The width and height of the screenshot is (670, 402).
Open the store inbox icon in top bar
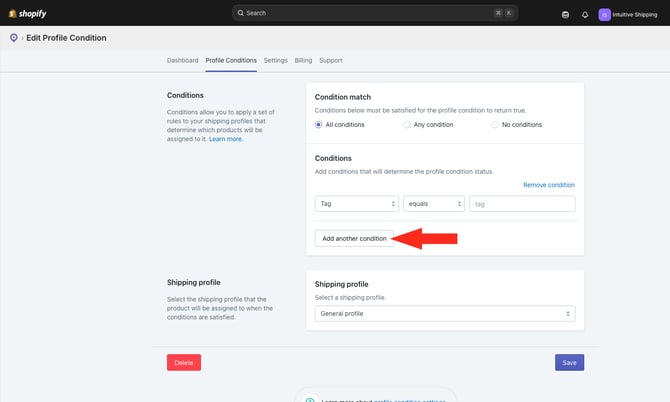click(565, 15)
